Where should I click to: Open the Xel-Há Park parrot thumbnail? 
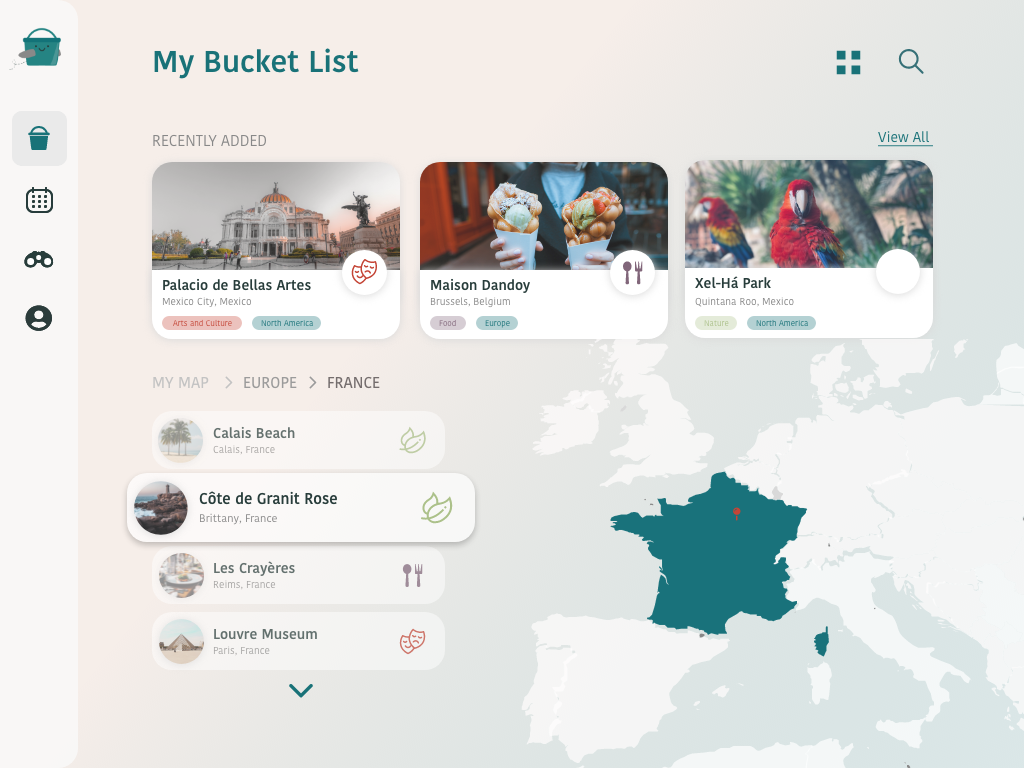(808, 214)
